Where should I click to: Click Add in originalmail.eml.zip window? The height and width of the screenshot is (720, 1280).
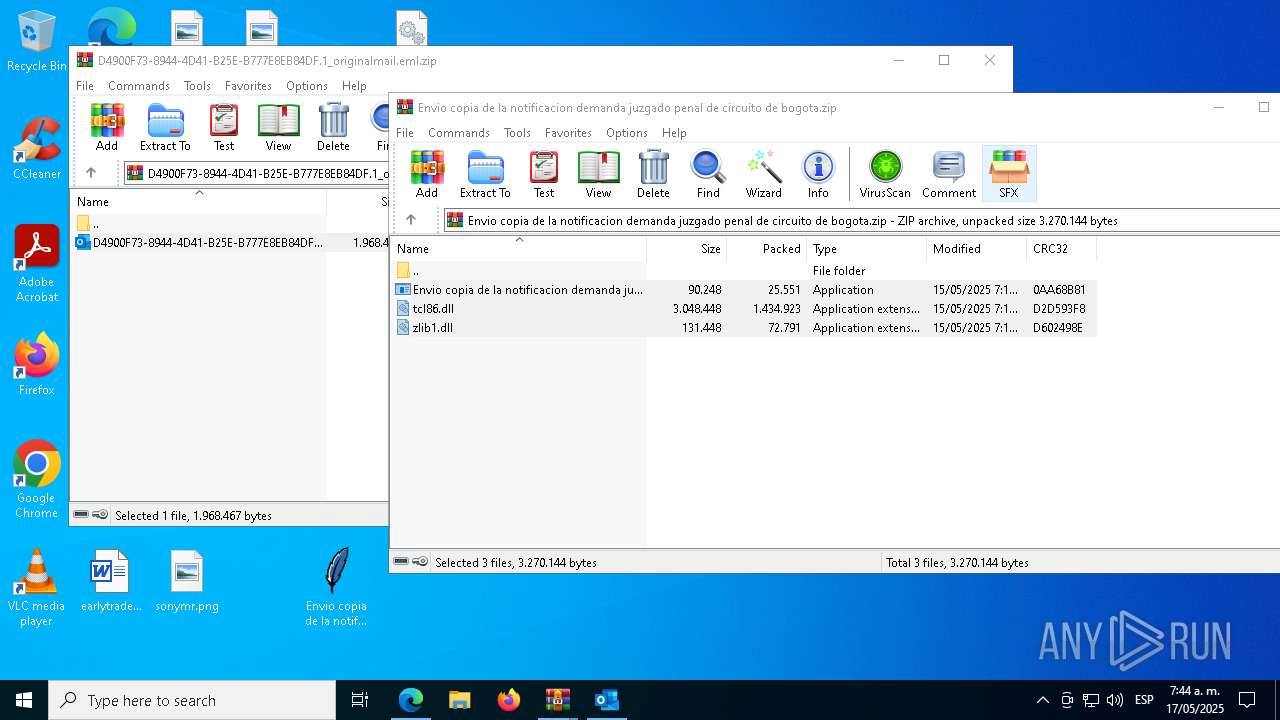pos(107,127)
